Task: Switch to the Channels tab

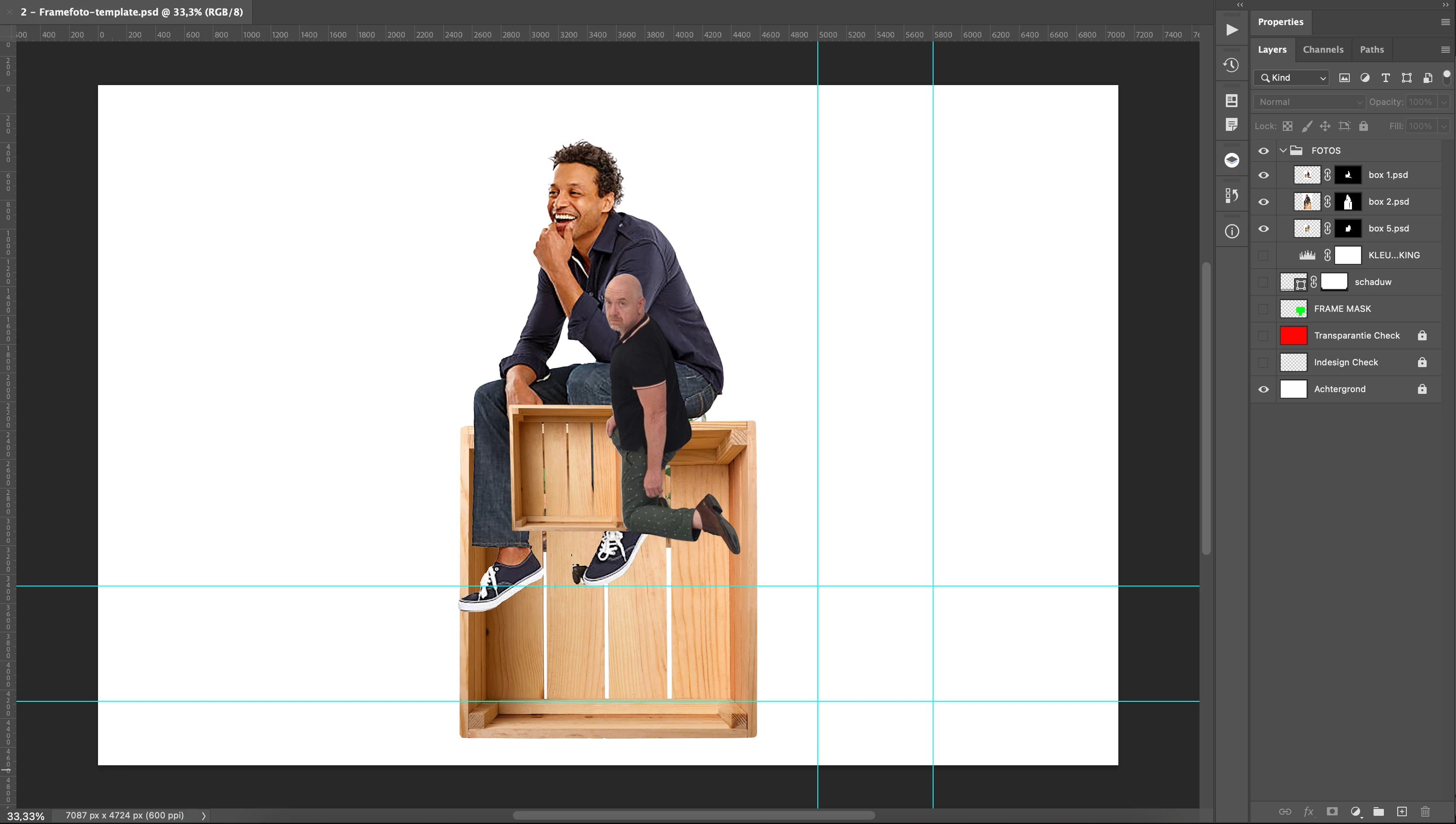Action: tap(1323, 50)
